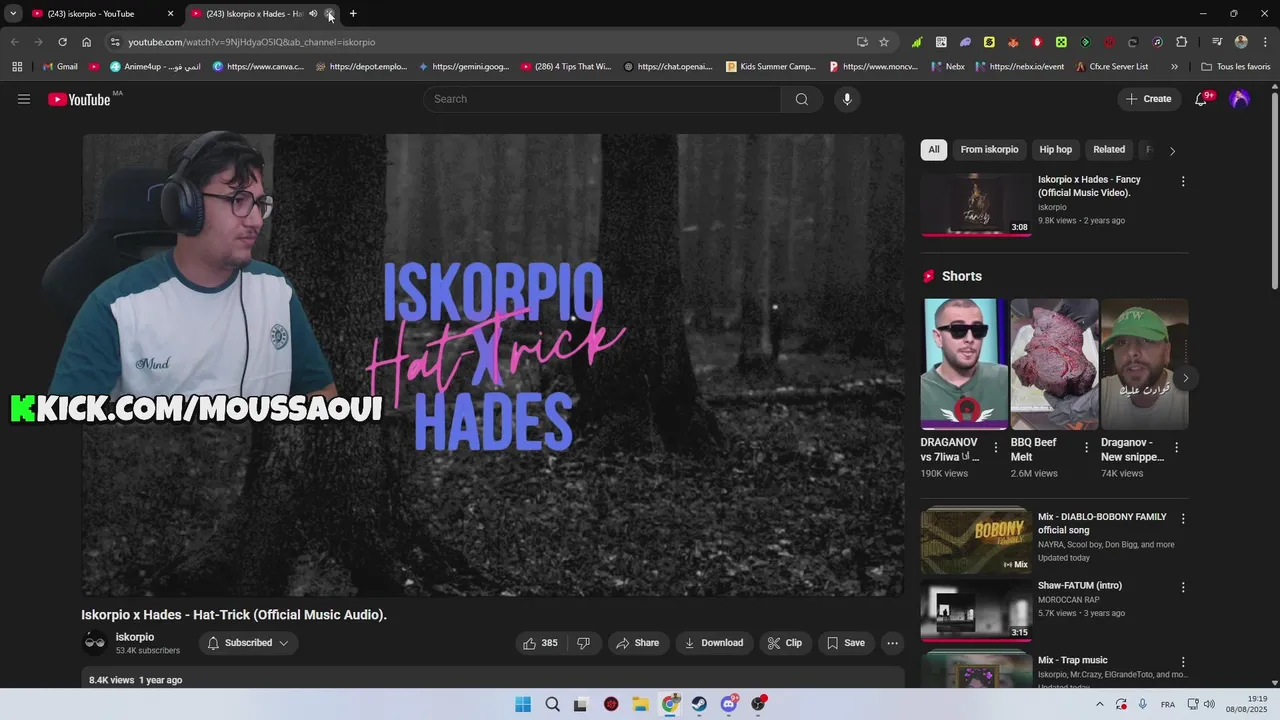
Task: Open options for the BBQ Beef Melt short
Action: click(1086, 448)
